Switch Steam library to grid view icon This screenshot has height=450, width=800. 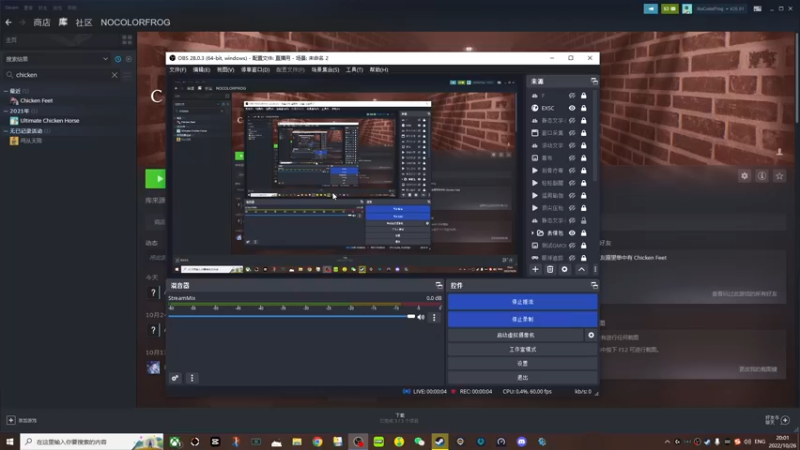[127, 40]
